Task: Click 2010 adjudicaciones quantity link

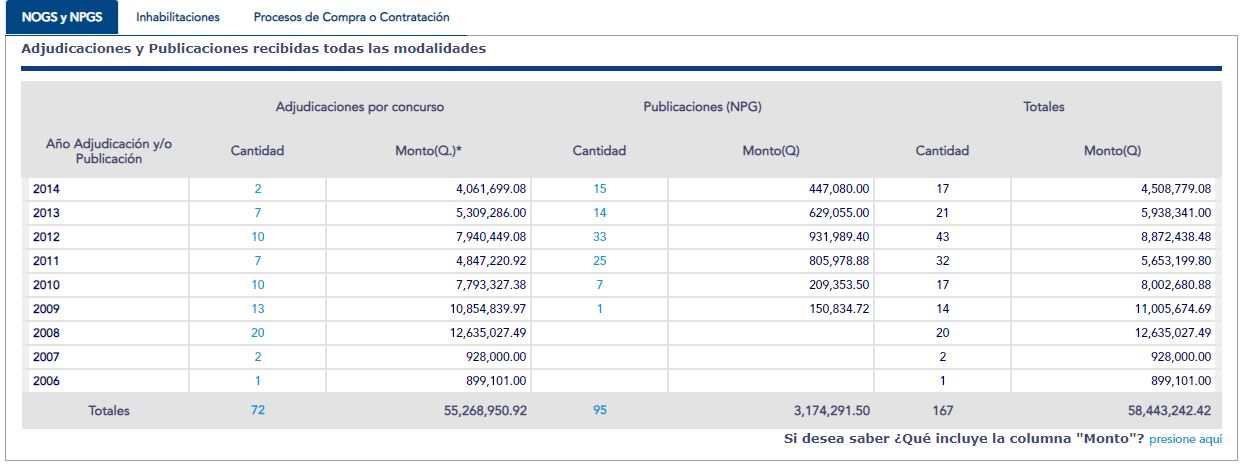Action: coord(258,285)
